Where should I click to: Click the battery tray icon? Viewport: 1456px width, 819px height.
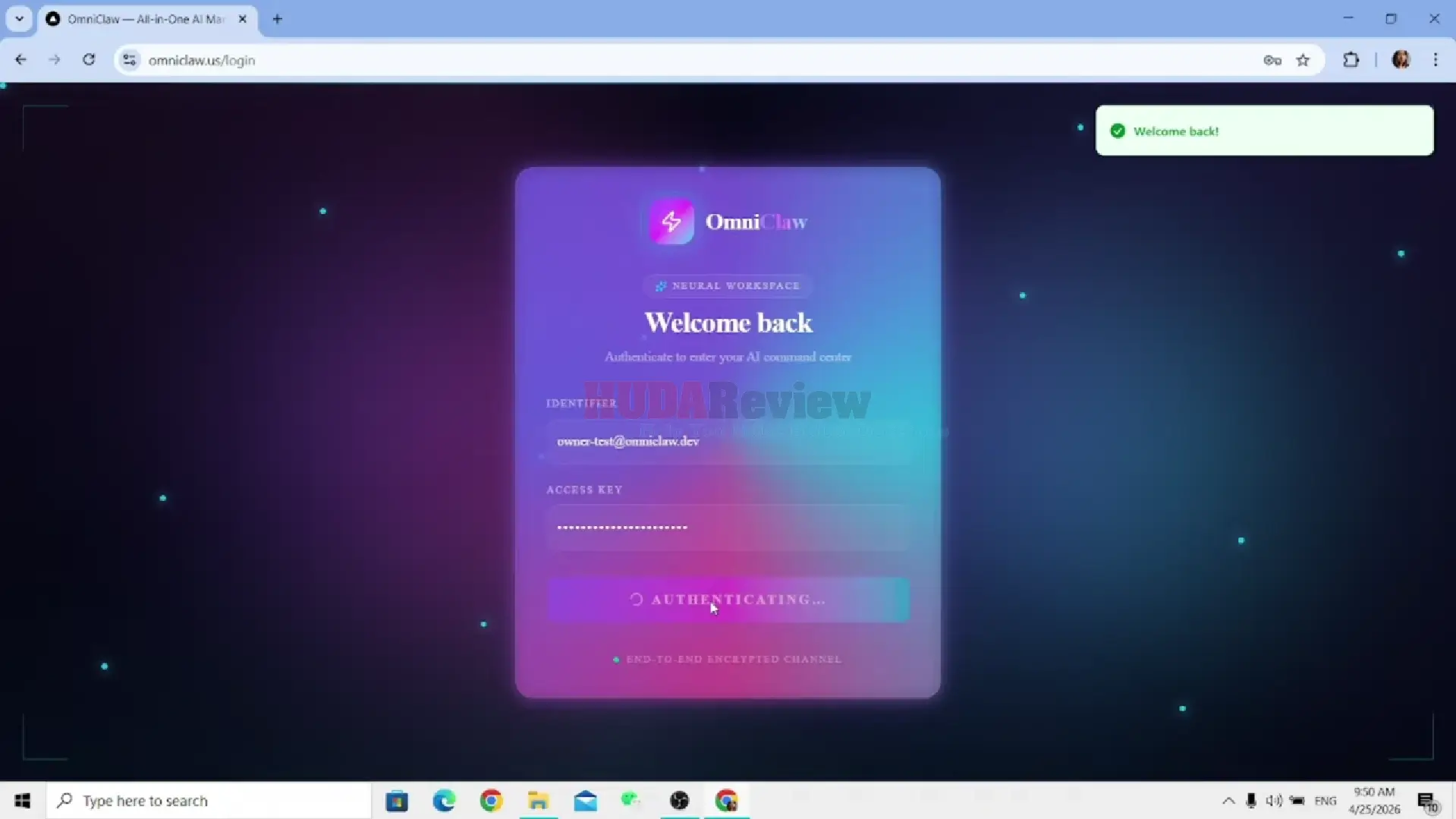click(x=1297, y=801)
